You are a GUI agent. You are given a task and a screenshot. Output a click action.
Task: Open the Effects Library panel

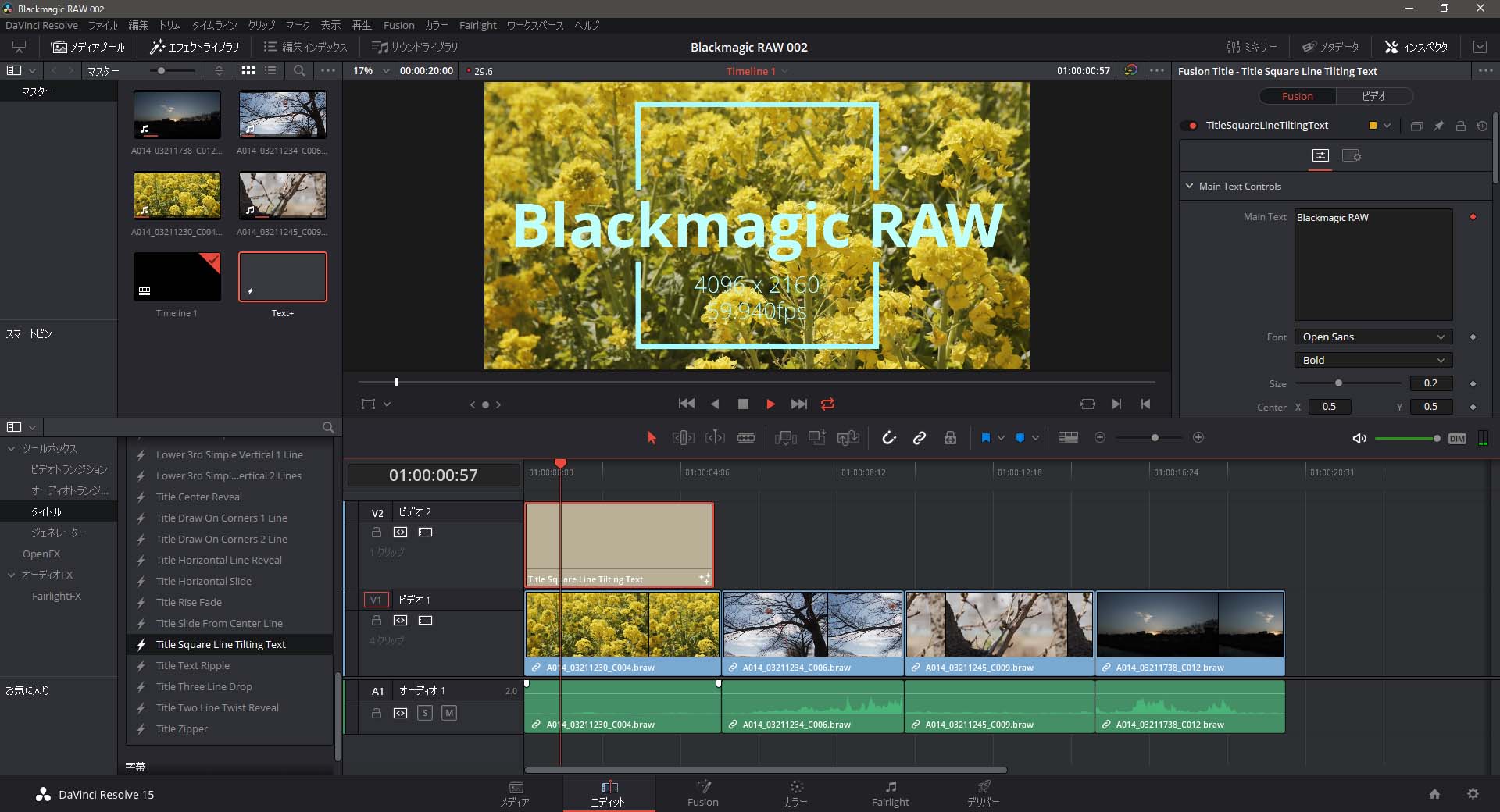coord(195,47)
